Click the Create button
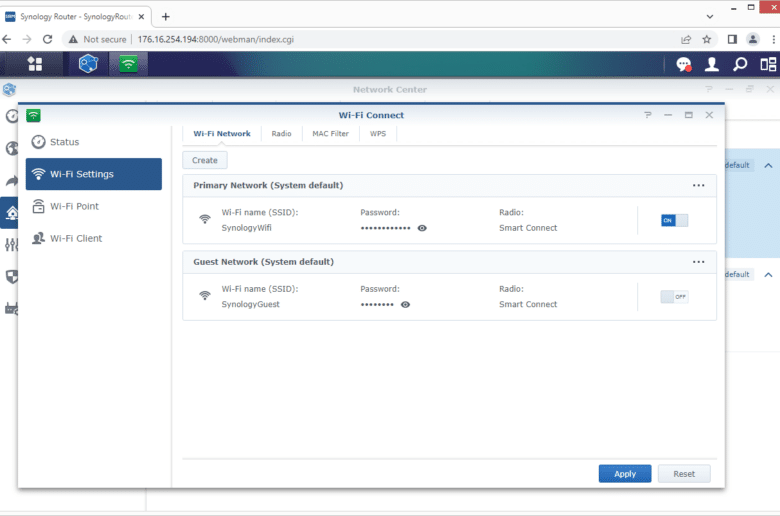The image size is (780, 516). (205, 160)
